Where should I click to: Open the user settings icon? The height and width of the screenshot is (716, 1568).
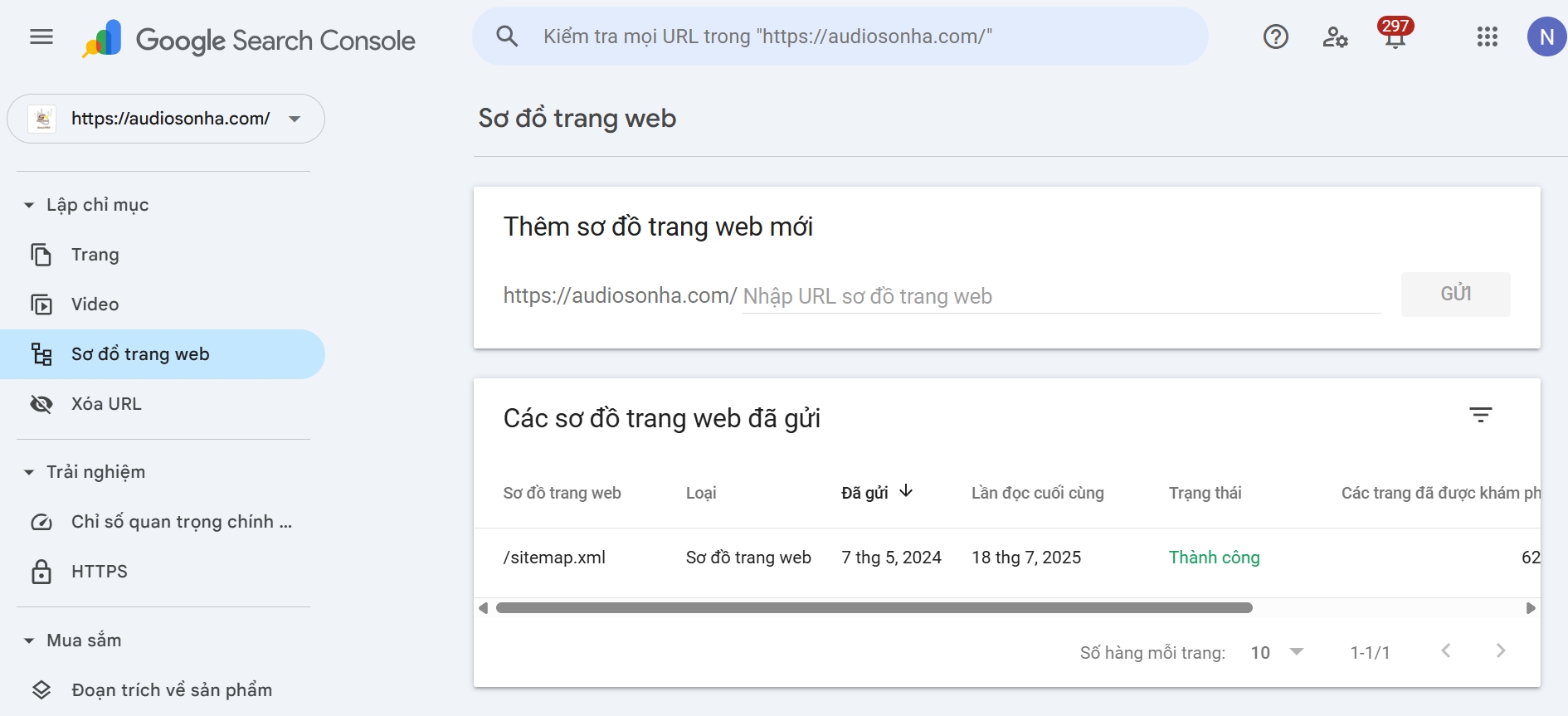coord(1335,37)
